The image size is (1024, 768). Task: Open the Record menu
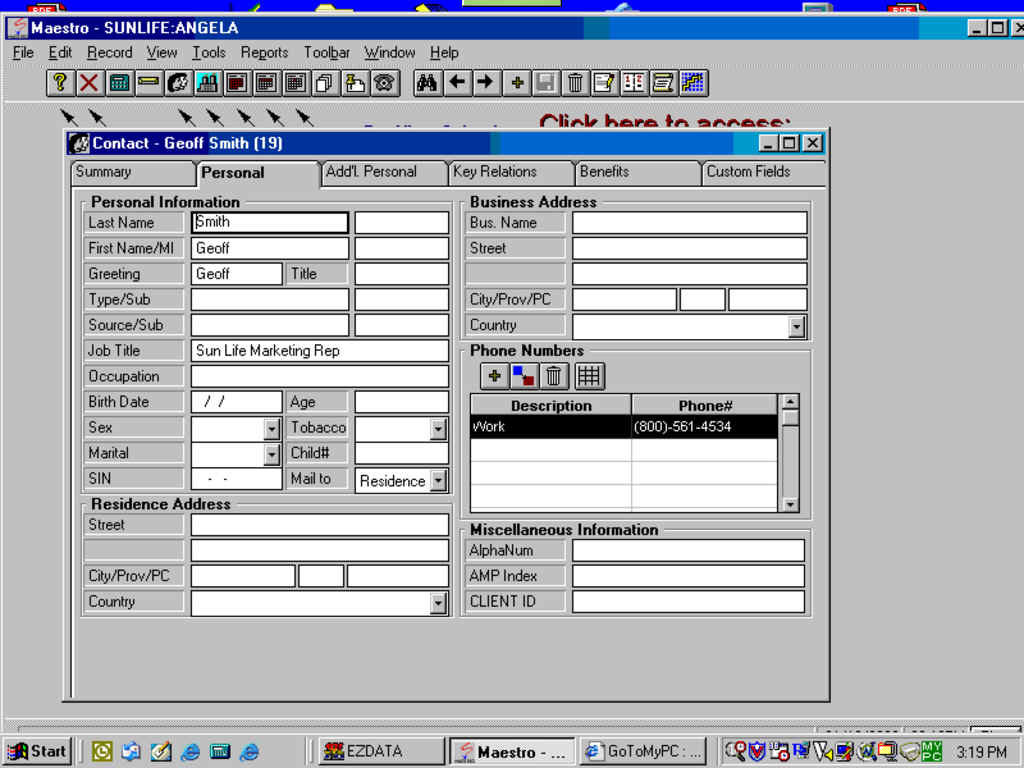[x=110, y=52]
